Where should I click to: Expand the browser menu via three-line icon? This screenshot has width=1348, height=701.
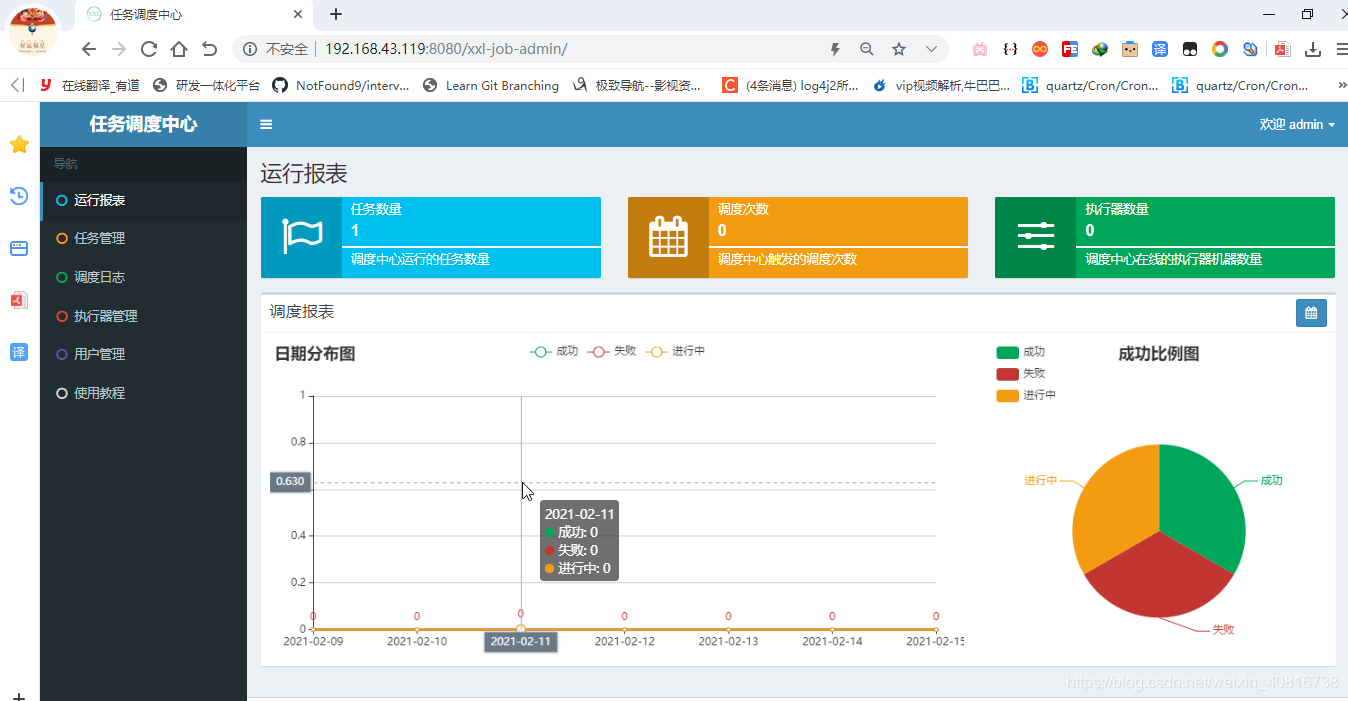(1342, 48)
